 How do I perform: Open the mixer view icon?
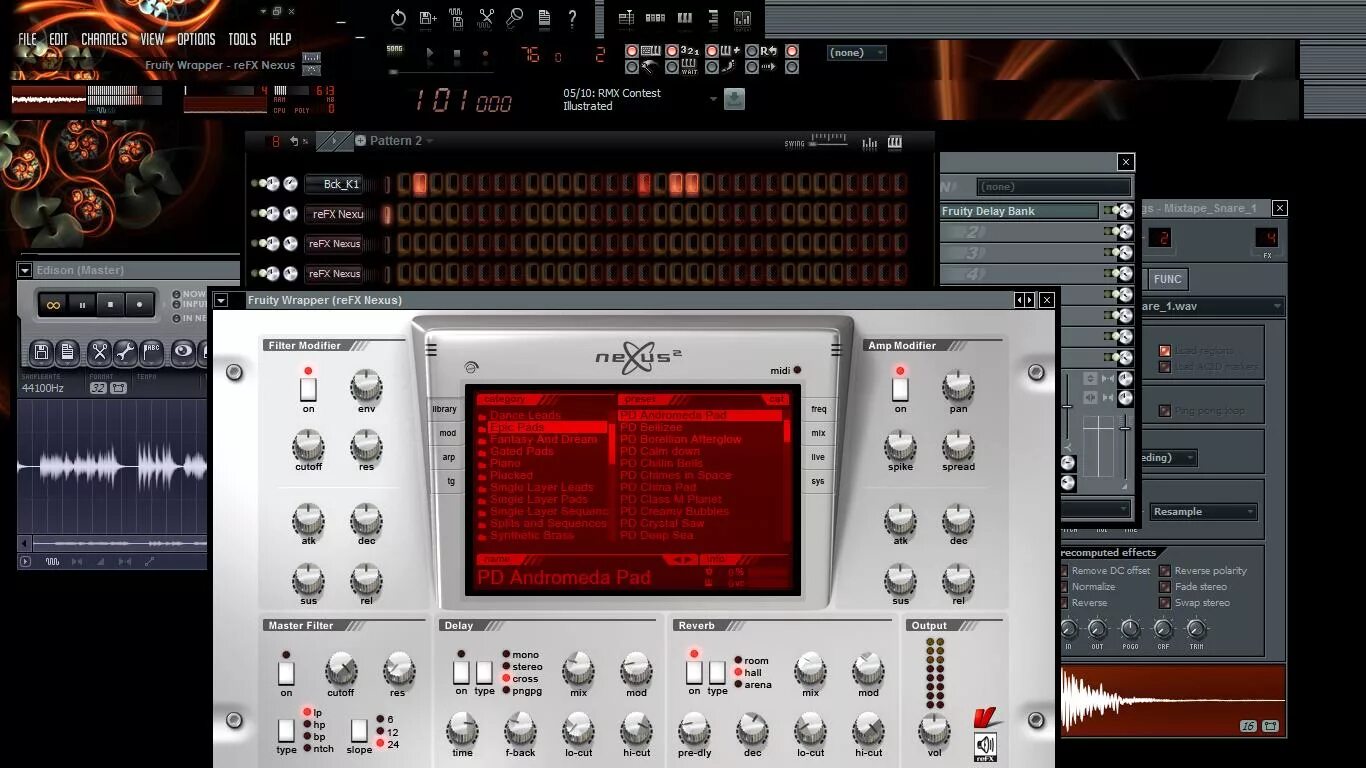[x=742, y=18]
